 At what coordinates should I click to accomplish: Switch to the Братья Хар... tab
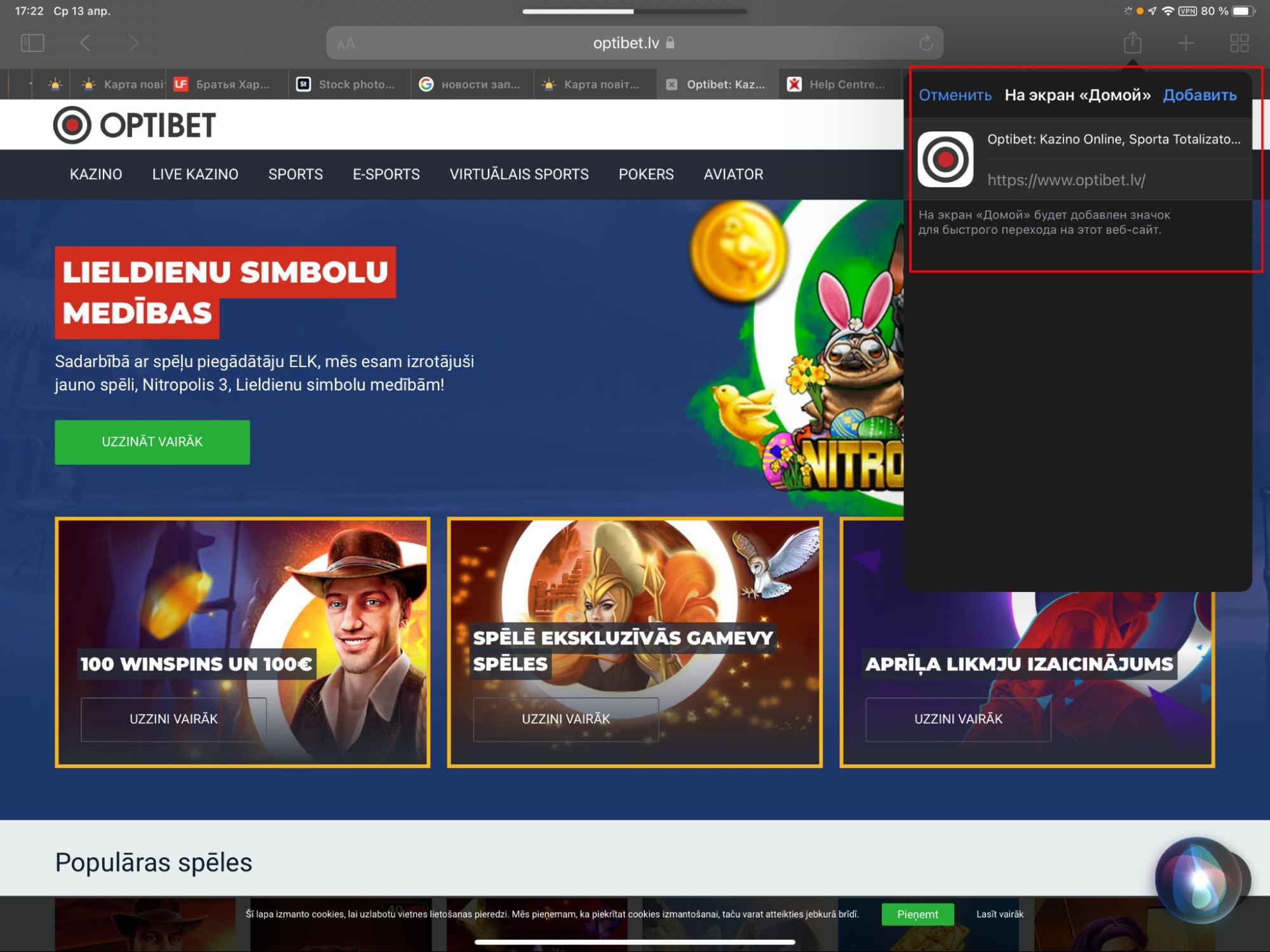pos(227,84)
